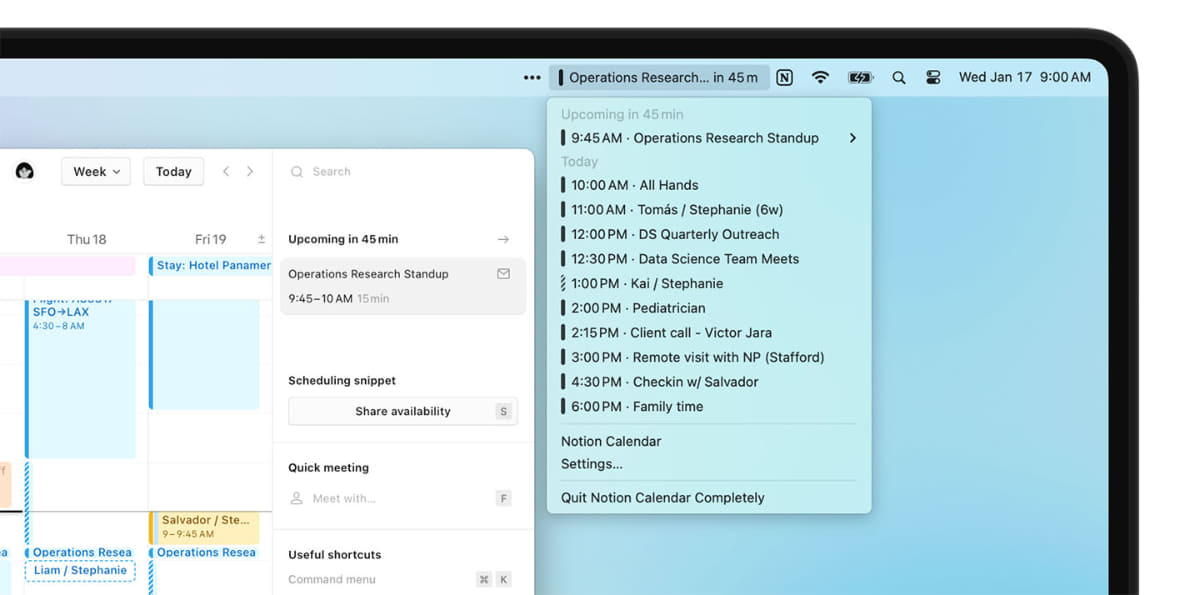Click the Meet with... input field
Screen dimensions: 1200x595
pos(390,498)
